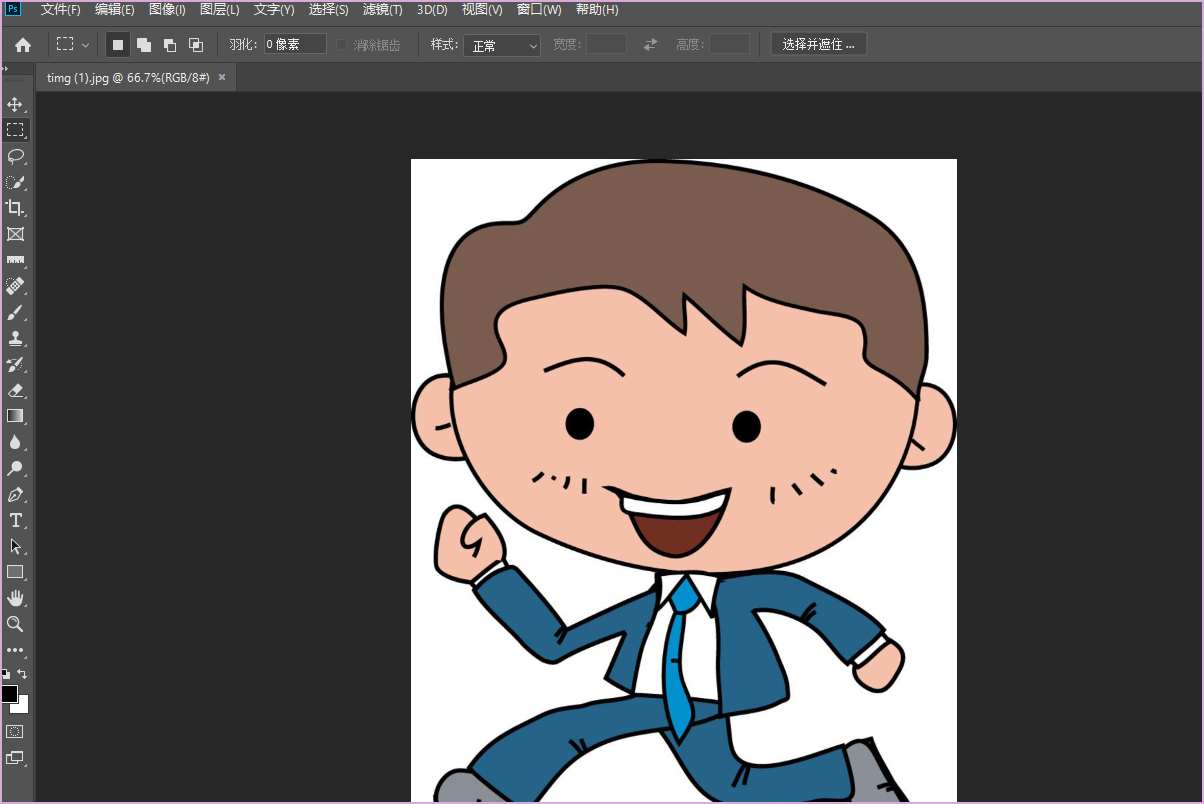Select the Move tool
The width and height of the screenshot is (1204, 804).
click(15, 104)
